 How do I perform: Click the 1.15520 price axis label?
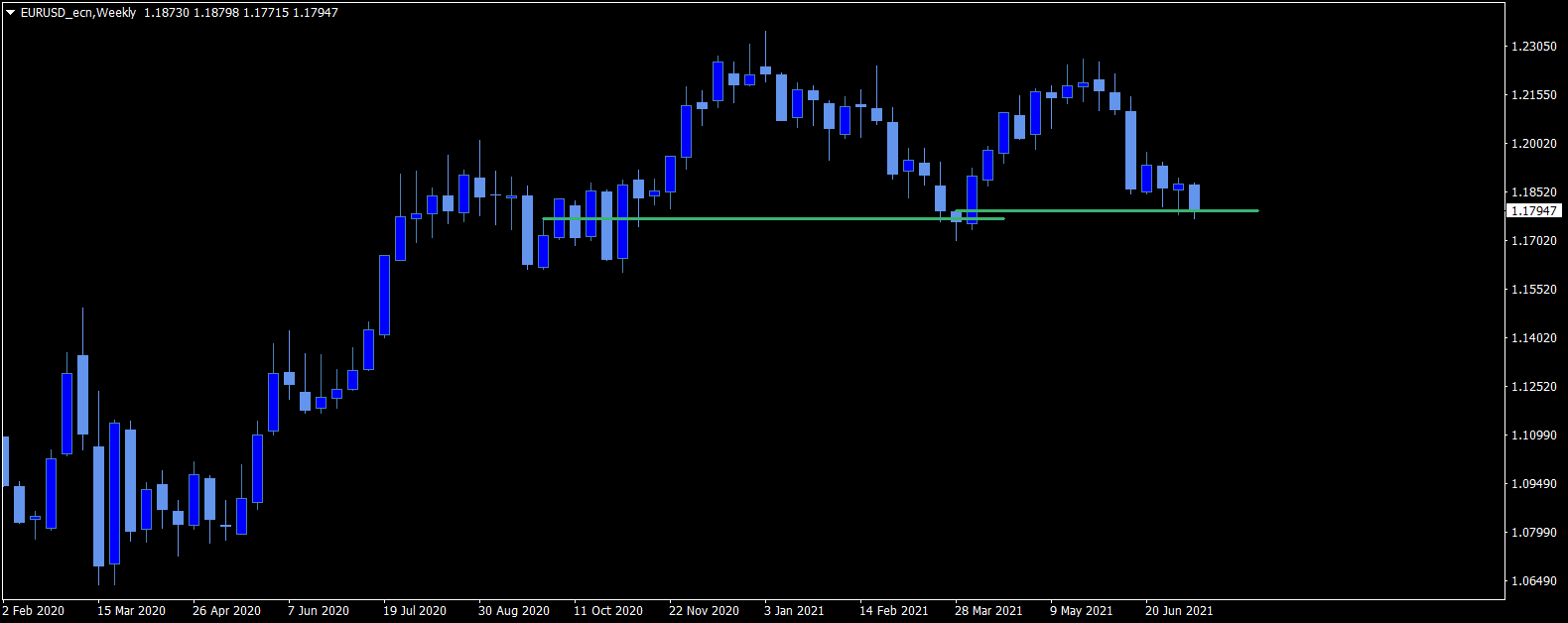[x=1533, y=290]
